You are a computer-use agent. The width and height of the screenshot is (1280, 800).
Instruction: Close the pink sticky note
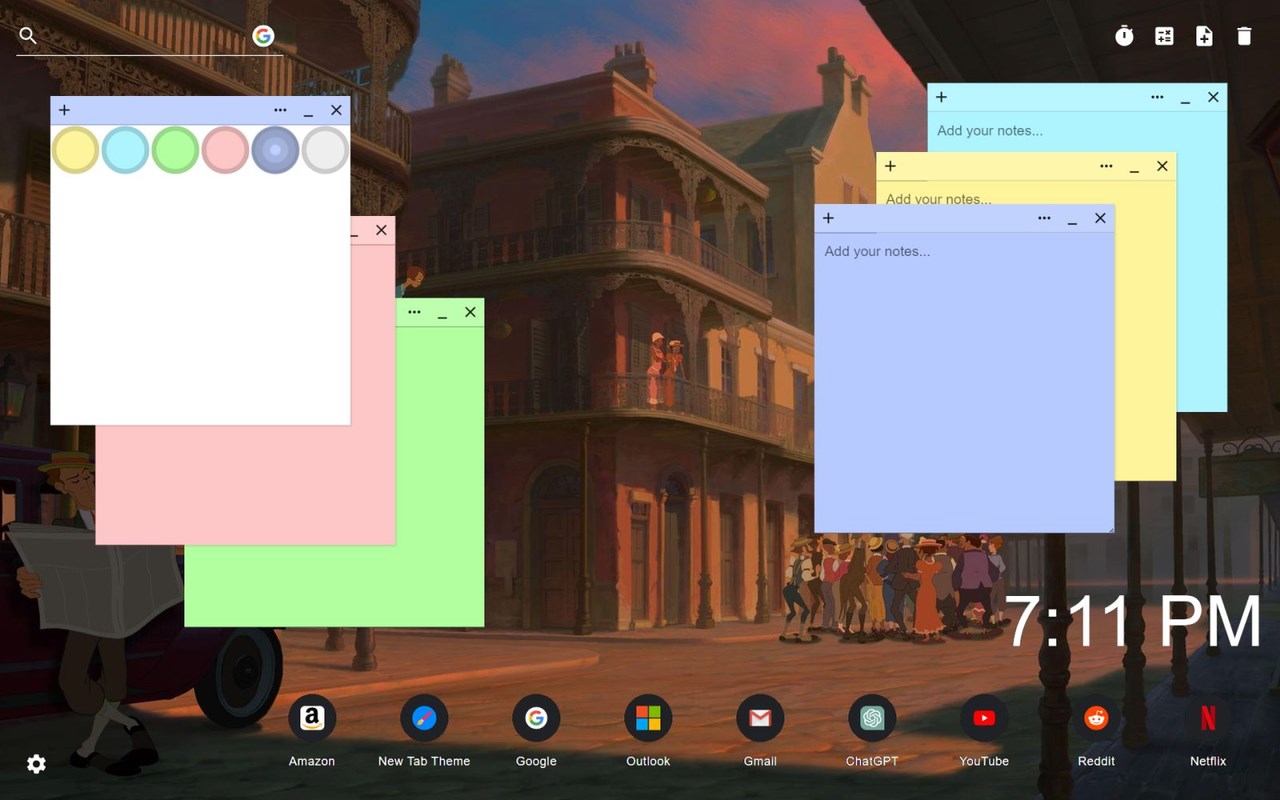click(381, 230)
